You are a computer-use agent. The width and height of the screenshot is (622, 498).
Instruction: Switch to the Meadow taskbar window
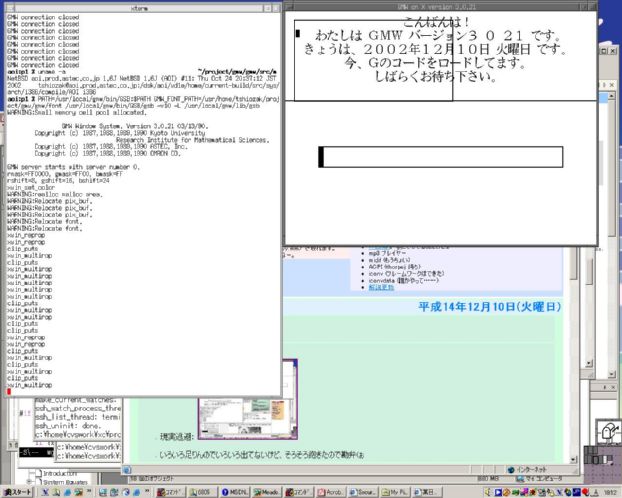coord(267,492)
